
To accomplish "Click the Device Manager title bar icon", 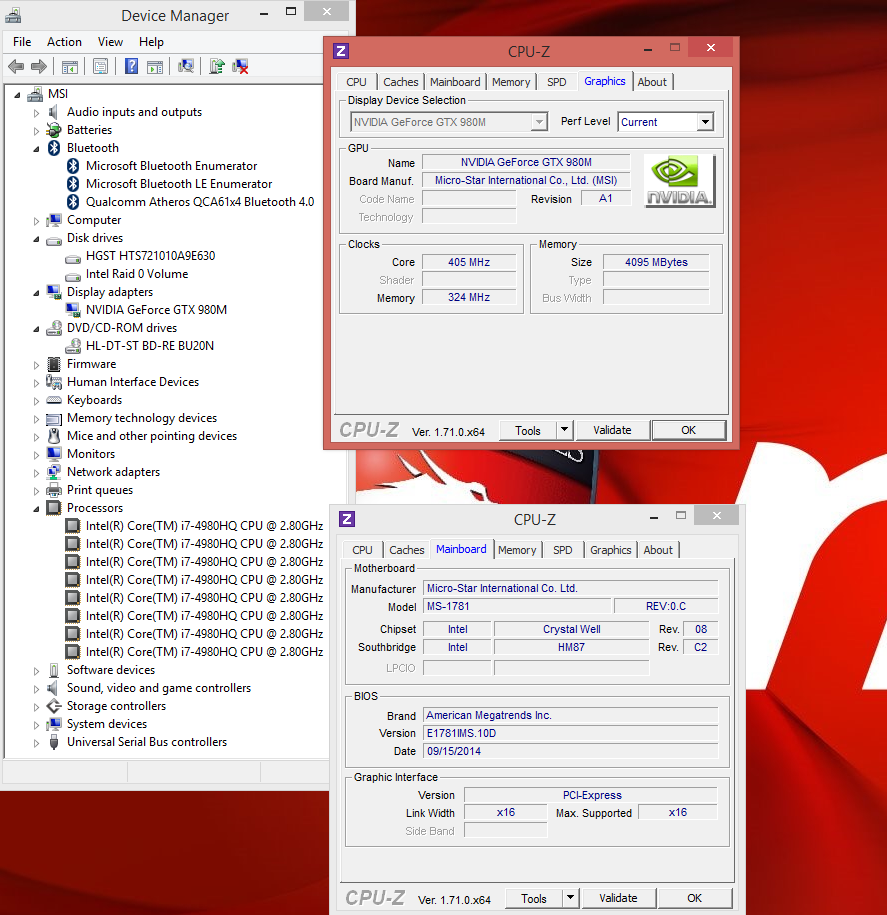I will click(13, 15).
